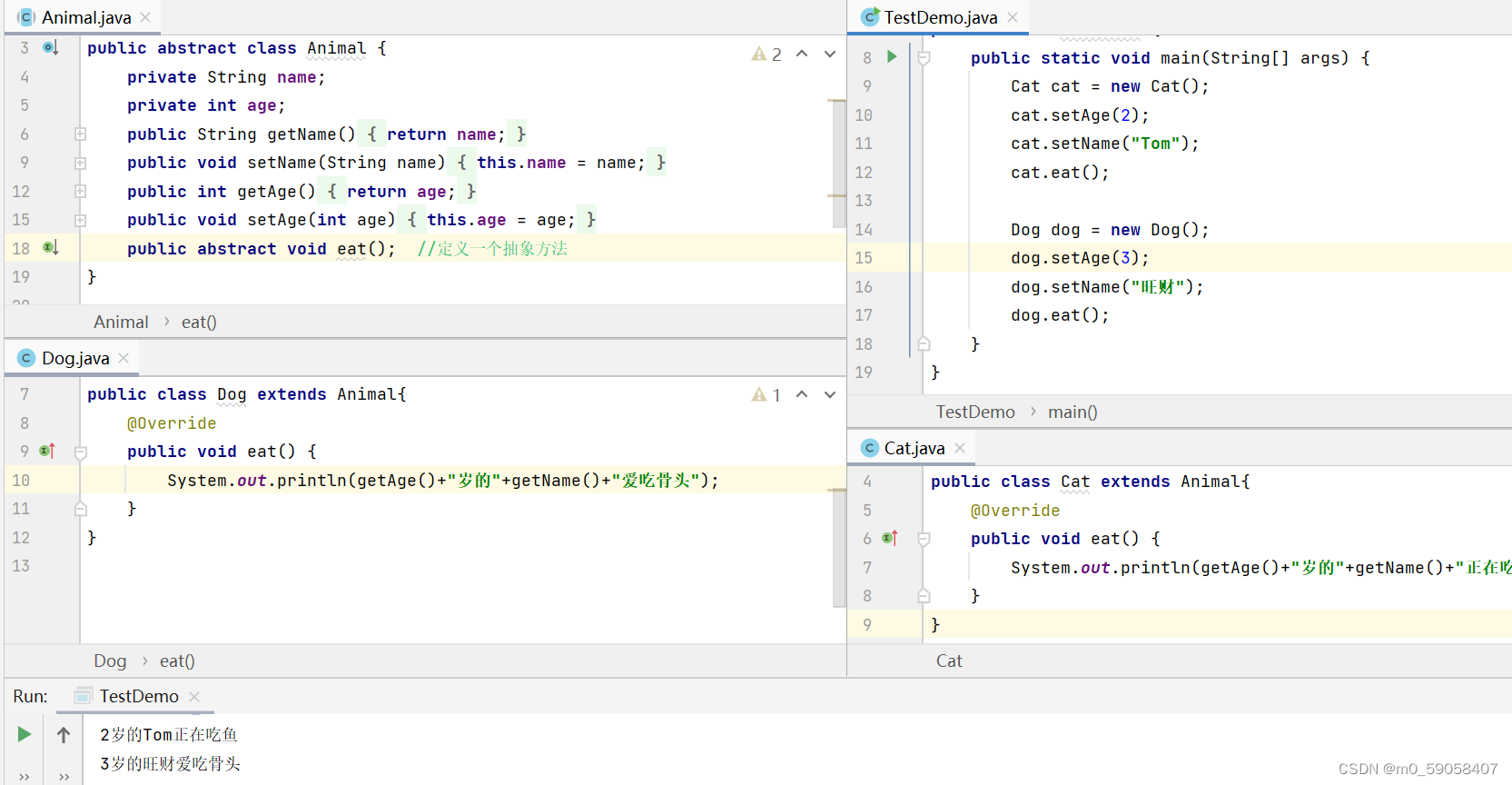Close the Cat.java tab
Image resolution: width=1512 pixels, height=785 pixels.
(x=960, y=448)
